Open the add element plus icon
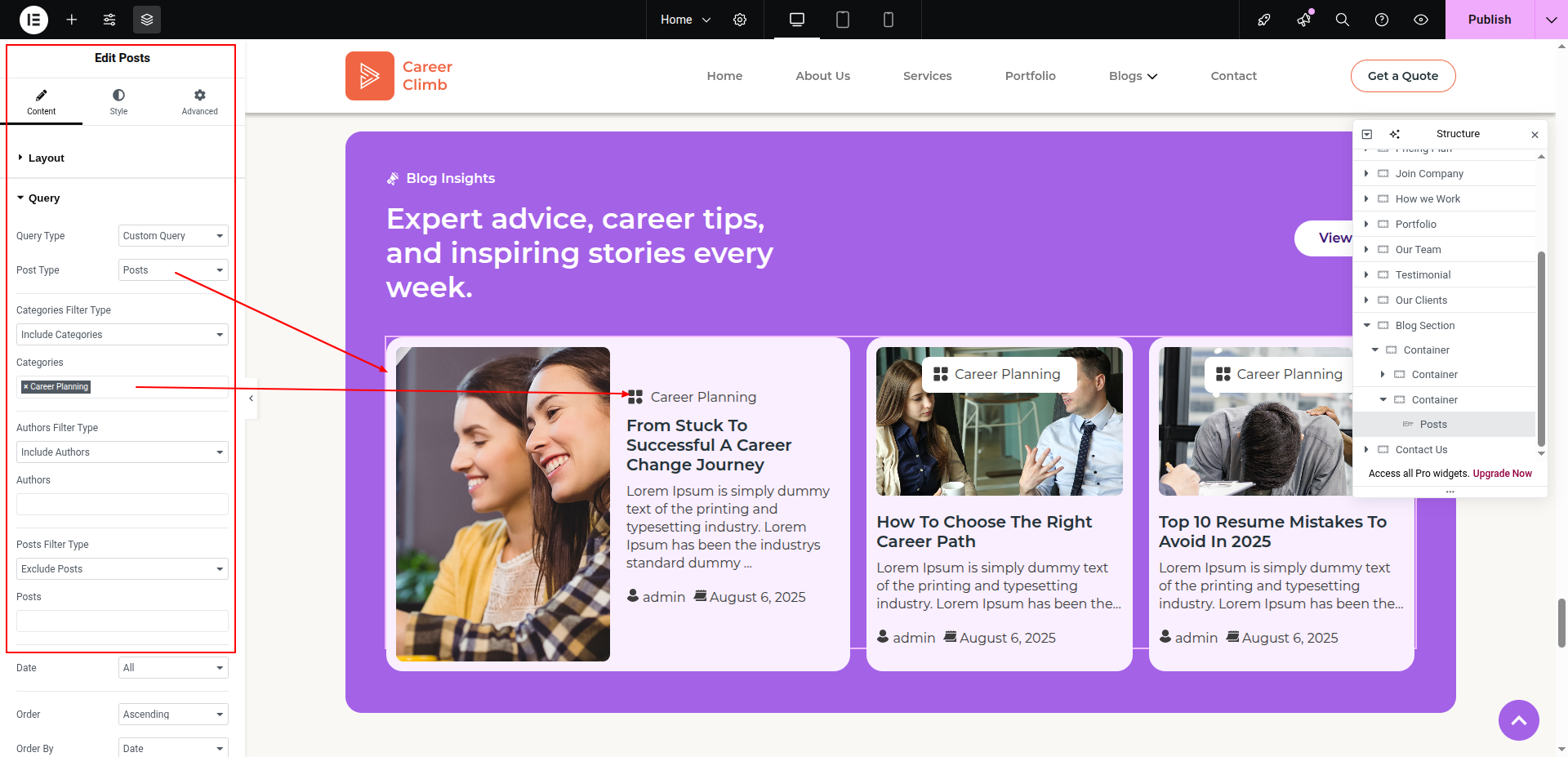1568x757 pixels. click(x=72, y=20)
